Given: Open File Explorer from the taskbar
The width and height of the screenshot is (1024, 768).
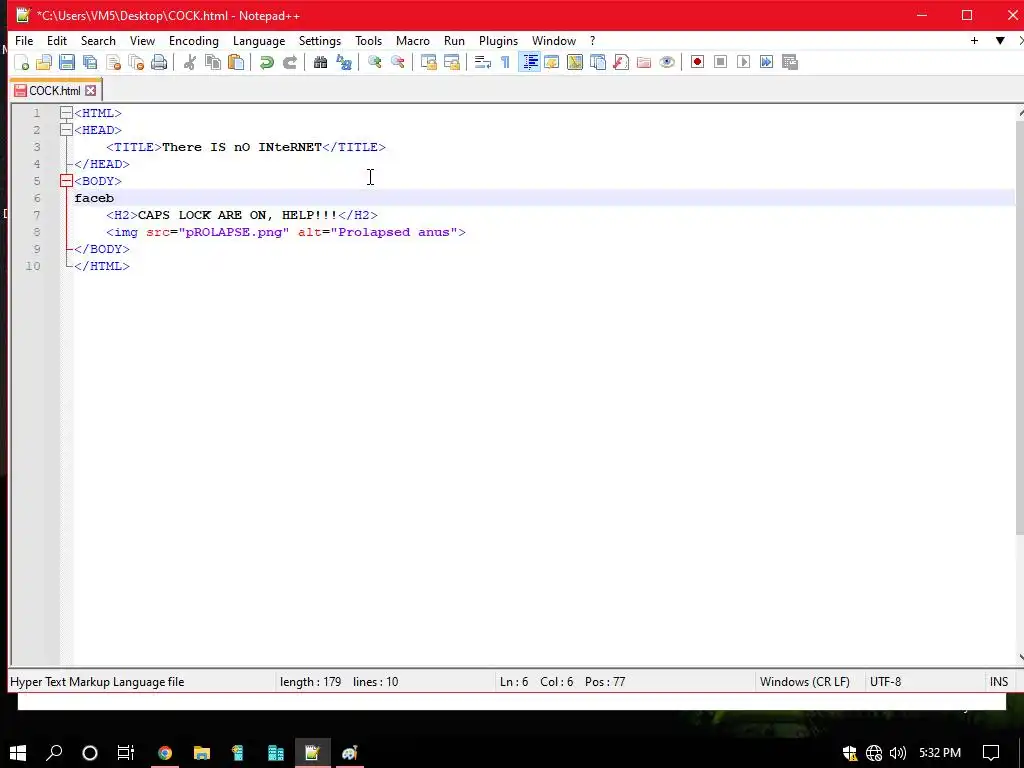Looking at the screenshot, I should (202, 753).
